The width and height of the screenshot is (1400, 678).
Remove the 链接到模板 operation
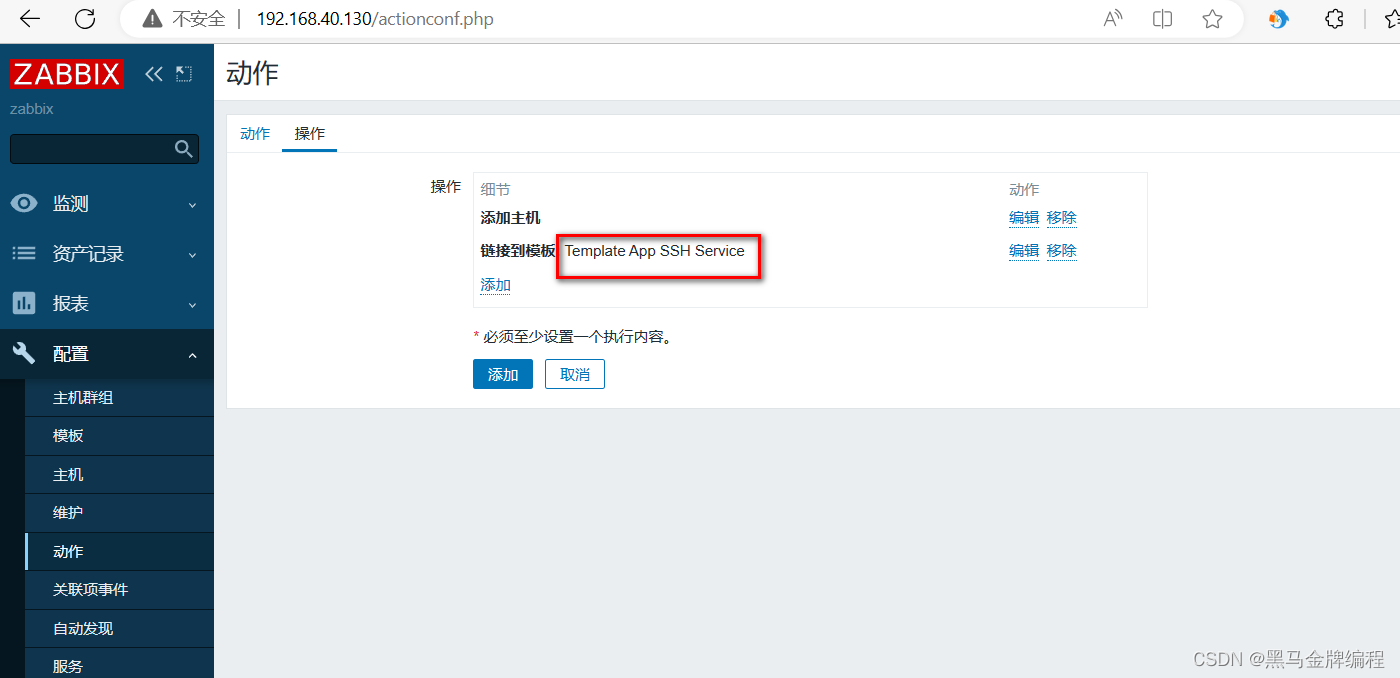pos(1062,250)
